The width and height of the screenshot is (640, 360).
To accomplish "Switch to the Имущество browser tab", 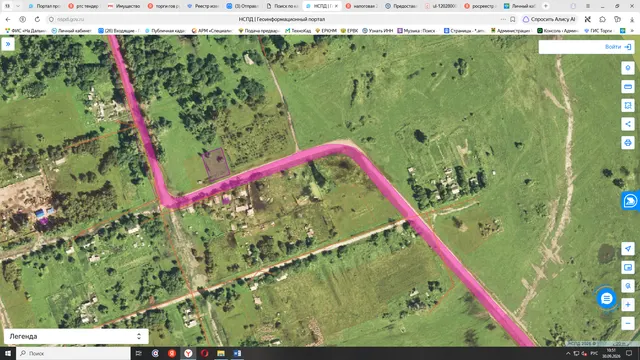I will click(124, 6).
